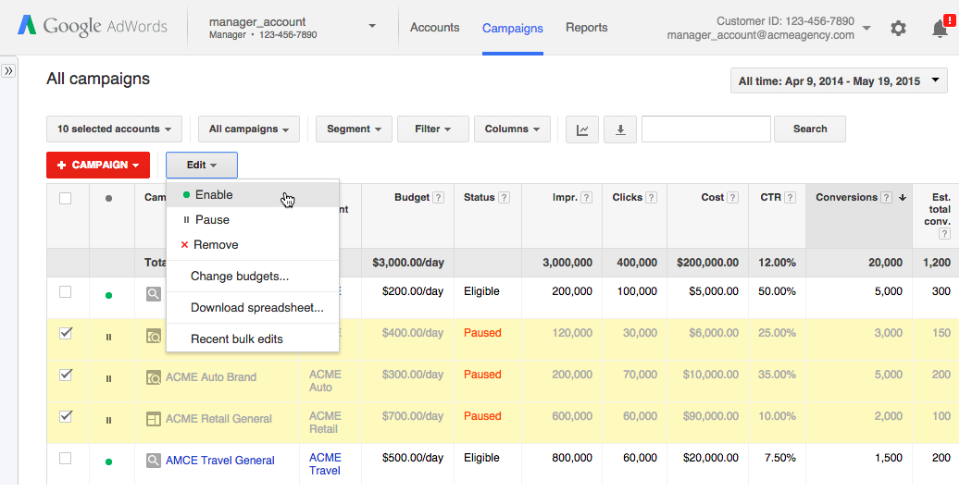This screenshot has height=486, width=959.
Task: Open the ACME Auto Brand campaign link
Action: (x=211, y=377)
